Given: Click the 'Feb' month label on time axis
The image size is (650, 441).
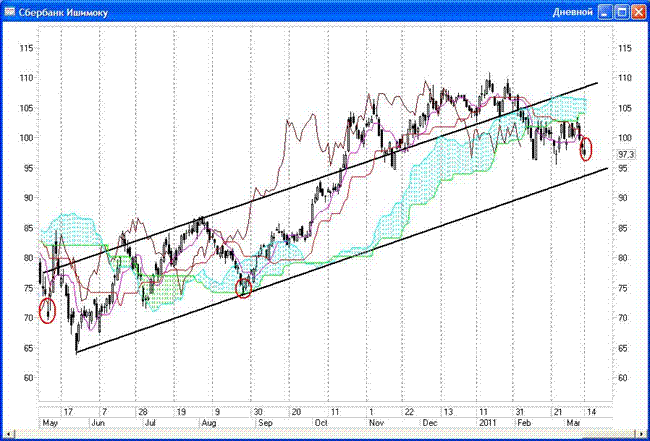Looking at the screenshot, I should (525, 423).
